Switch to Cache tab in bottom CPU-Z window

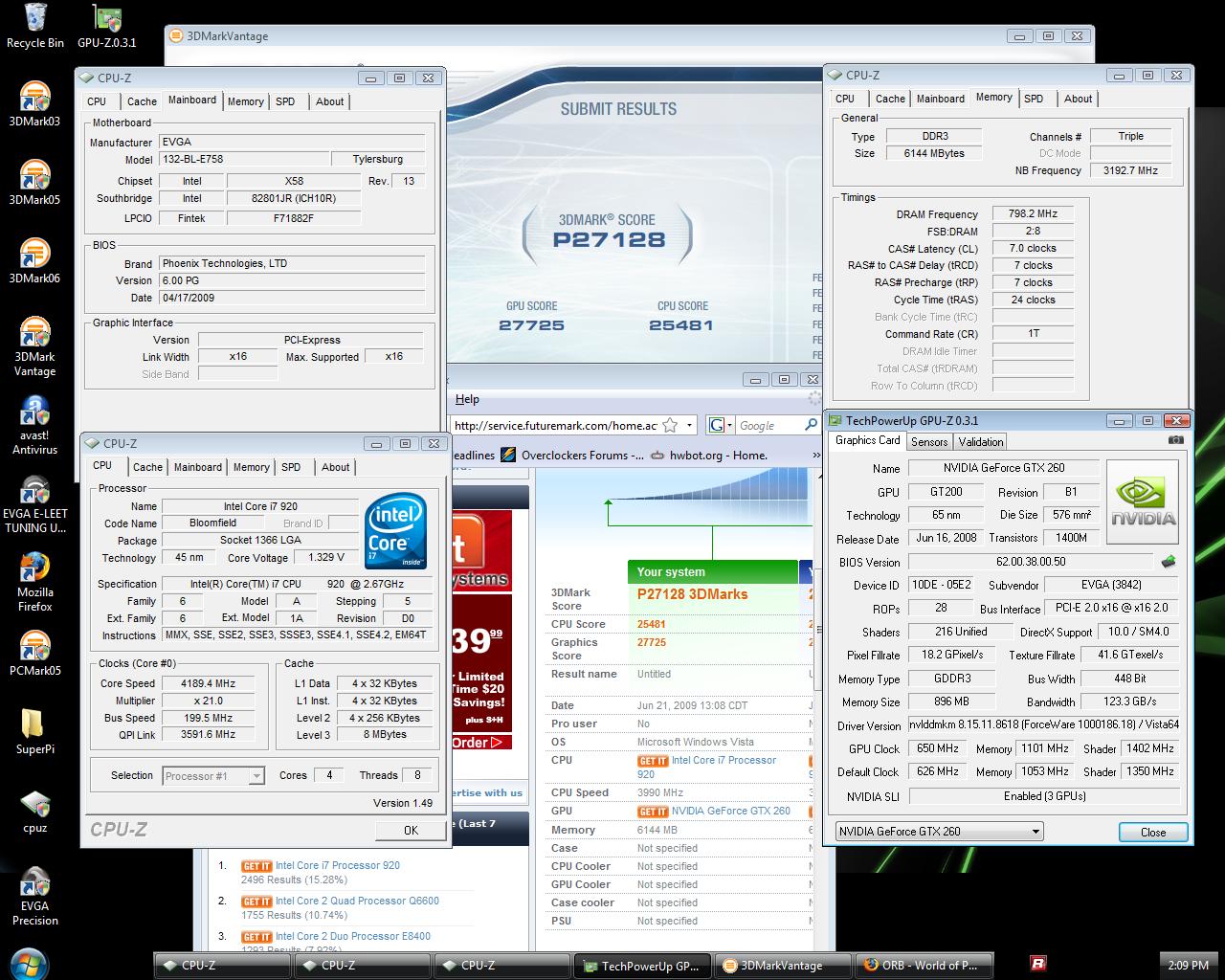(147, 467)
